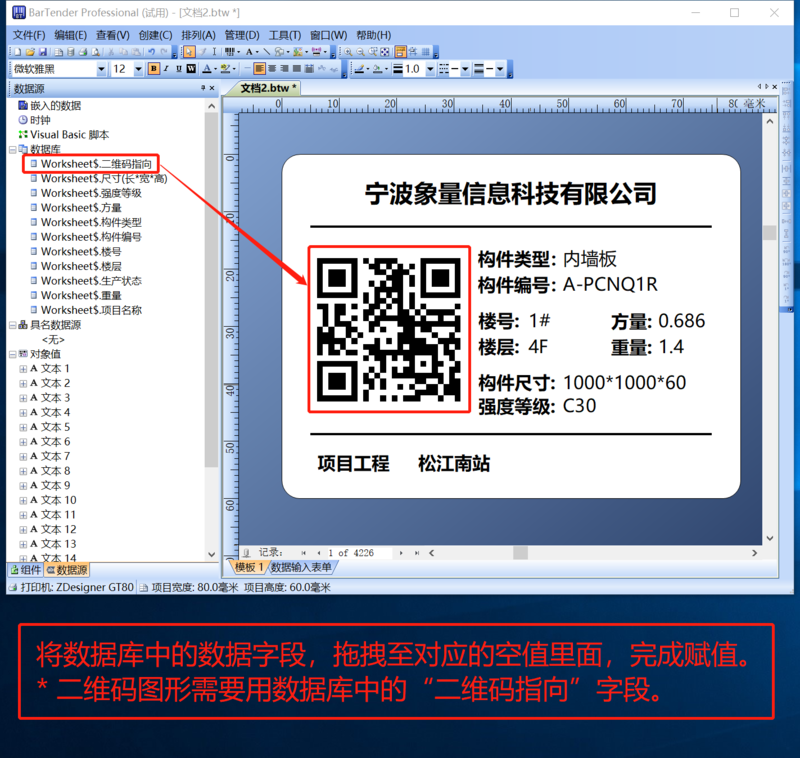Screen dimensions: 800x758
Task: Open the 创建(C) menu
Action: pos(155,35)
